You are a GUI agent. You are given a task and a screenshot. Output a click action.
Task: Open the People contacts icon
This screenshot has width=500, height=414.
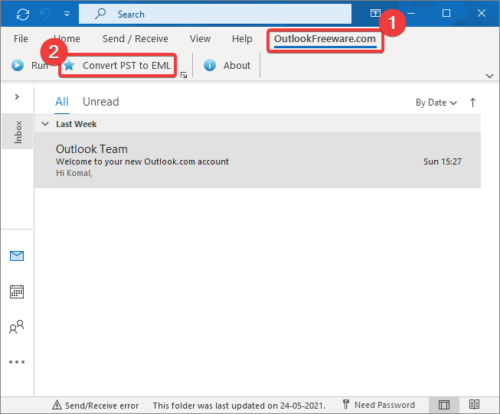[17, 327]
